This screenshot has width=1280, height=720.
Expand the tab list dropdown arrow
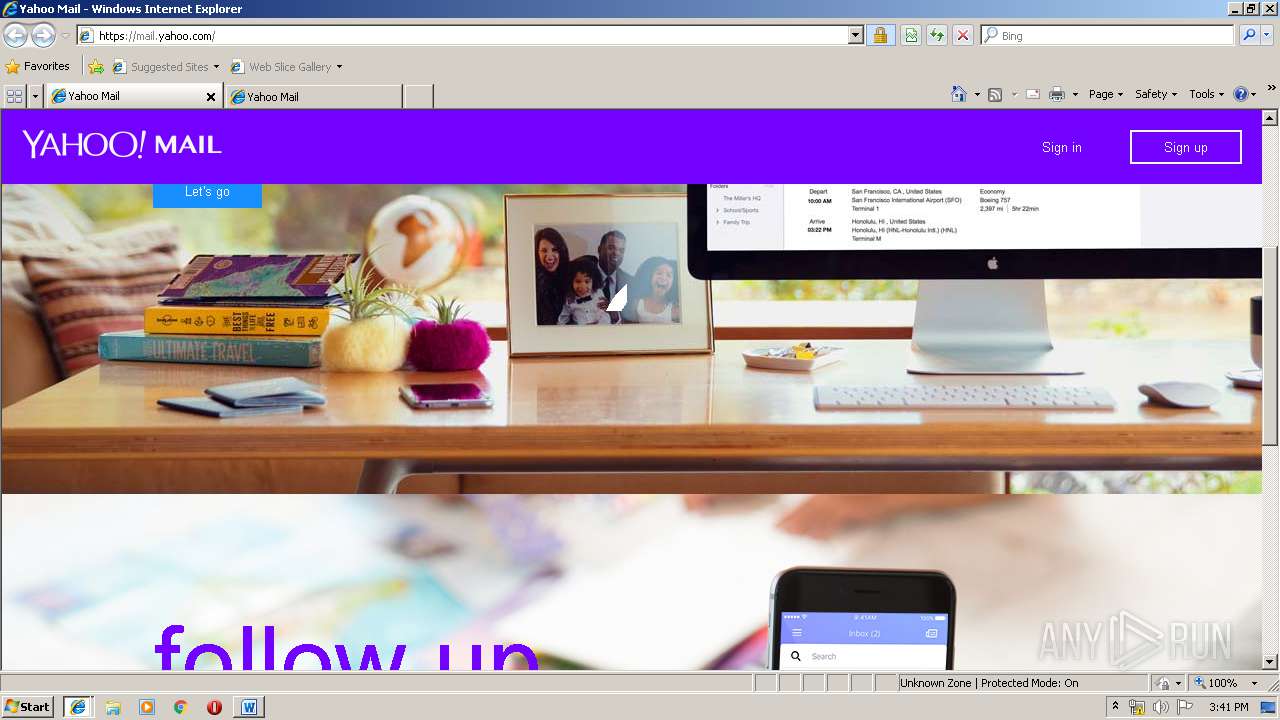coord(35,96)
